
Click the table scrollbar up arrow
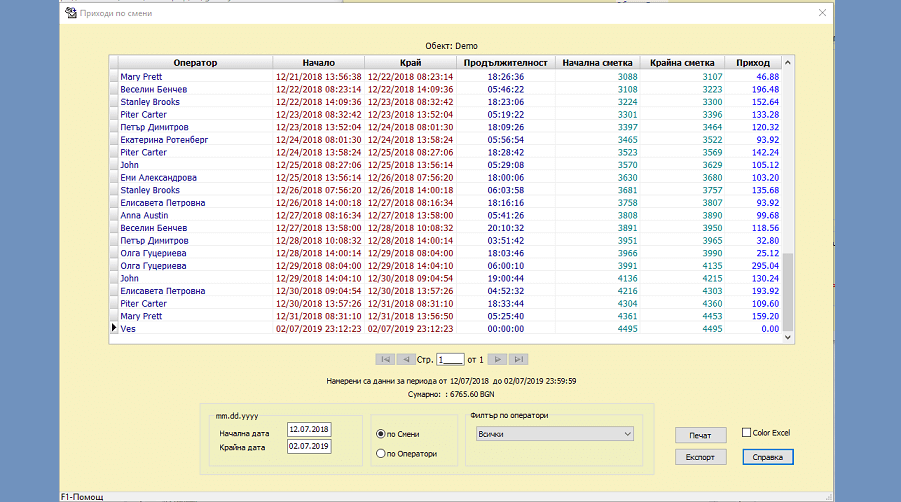point(788,63)
